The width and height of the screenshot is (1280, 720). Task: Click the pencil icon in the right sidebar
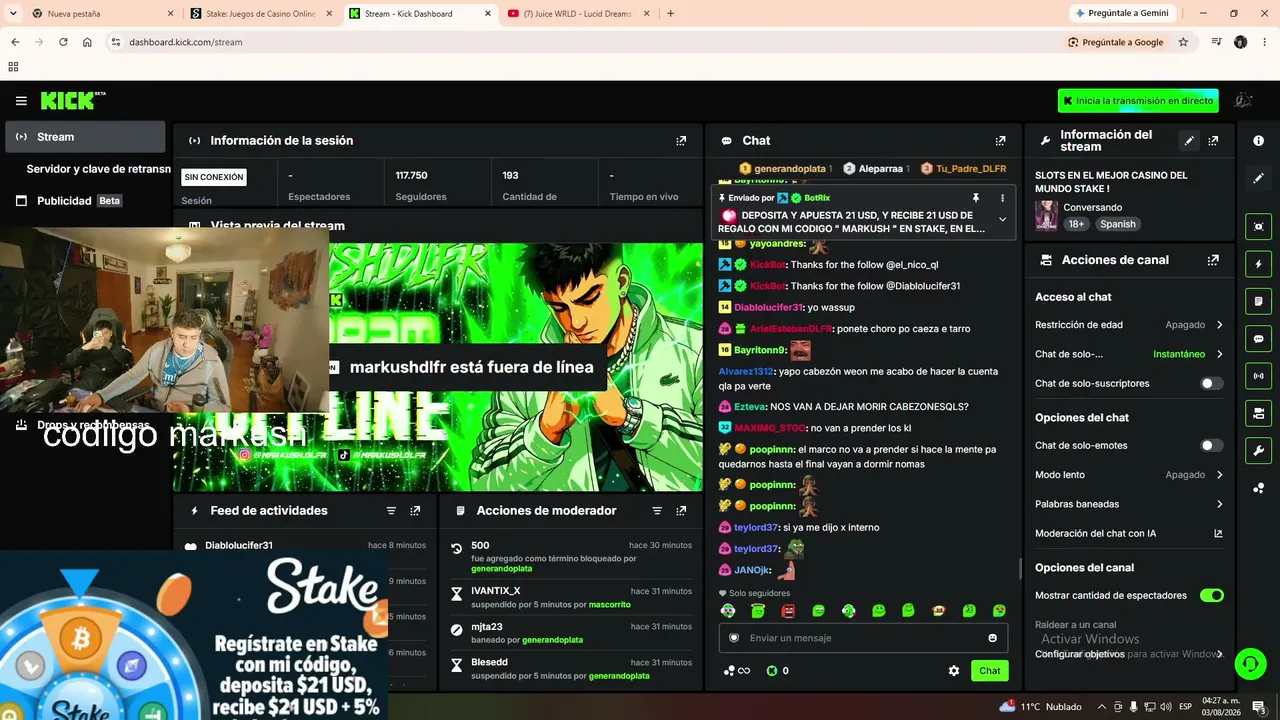coord(1258,178)
